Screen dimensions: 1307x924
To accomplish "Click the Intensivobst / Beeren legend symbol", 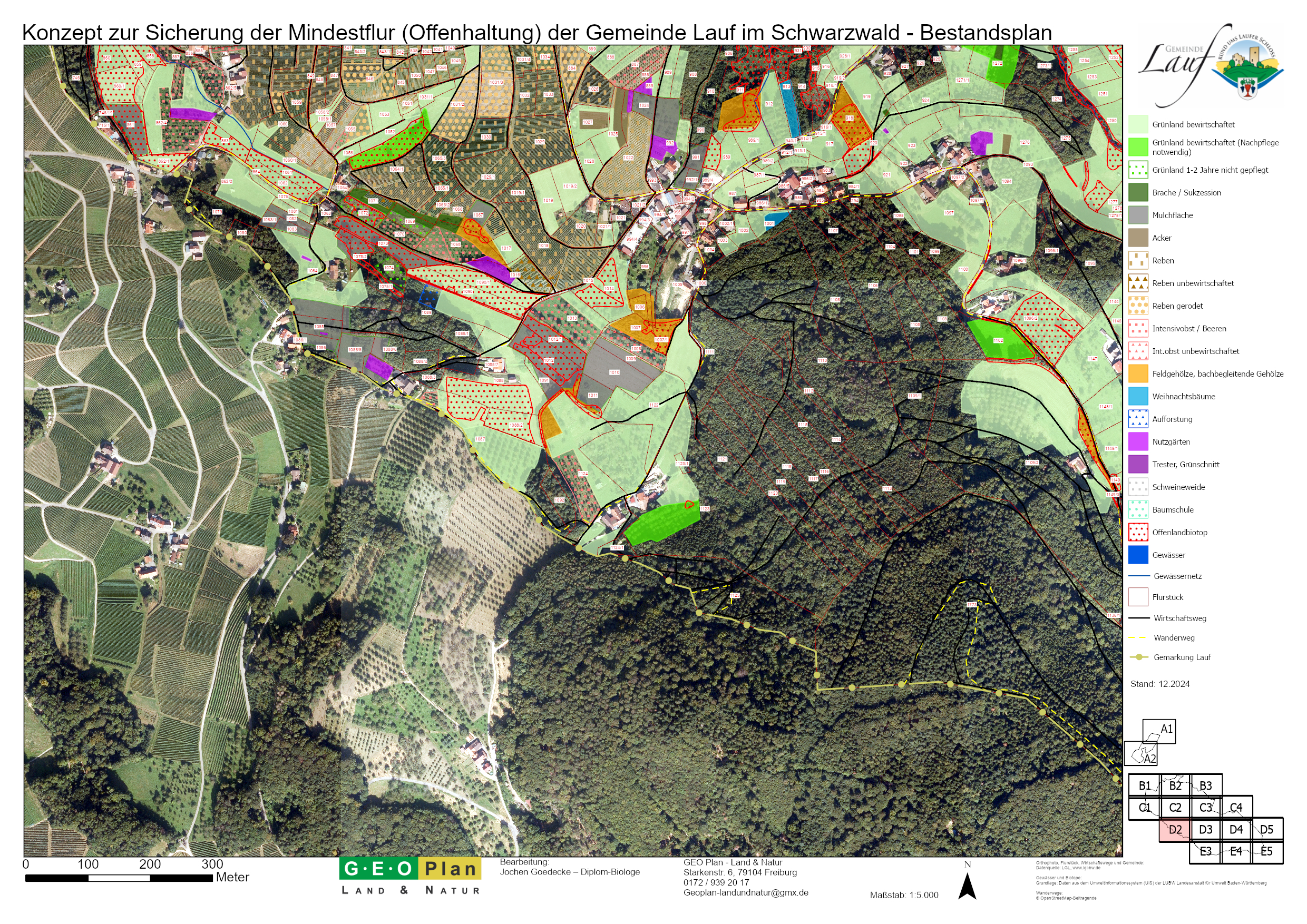I will click(1138, 328).
